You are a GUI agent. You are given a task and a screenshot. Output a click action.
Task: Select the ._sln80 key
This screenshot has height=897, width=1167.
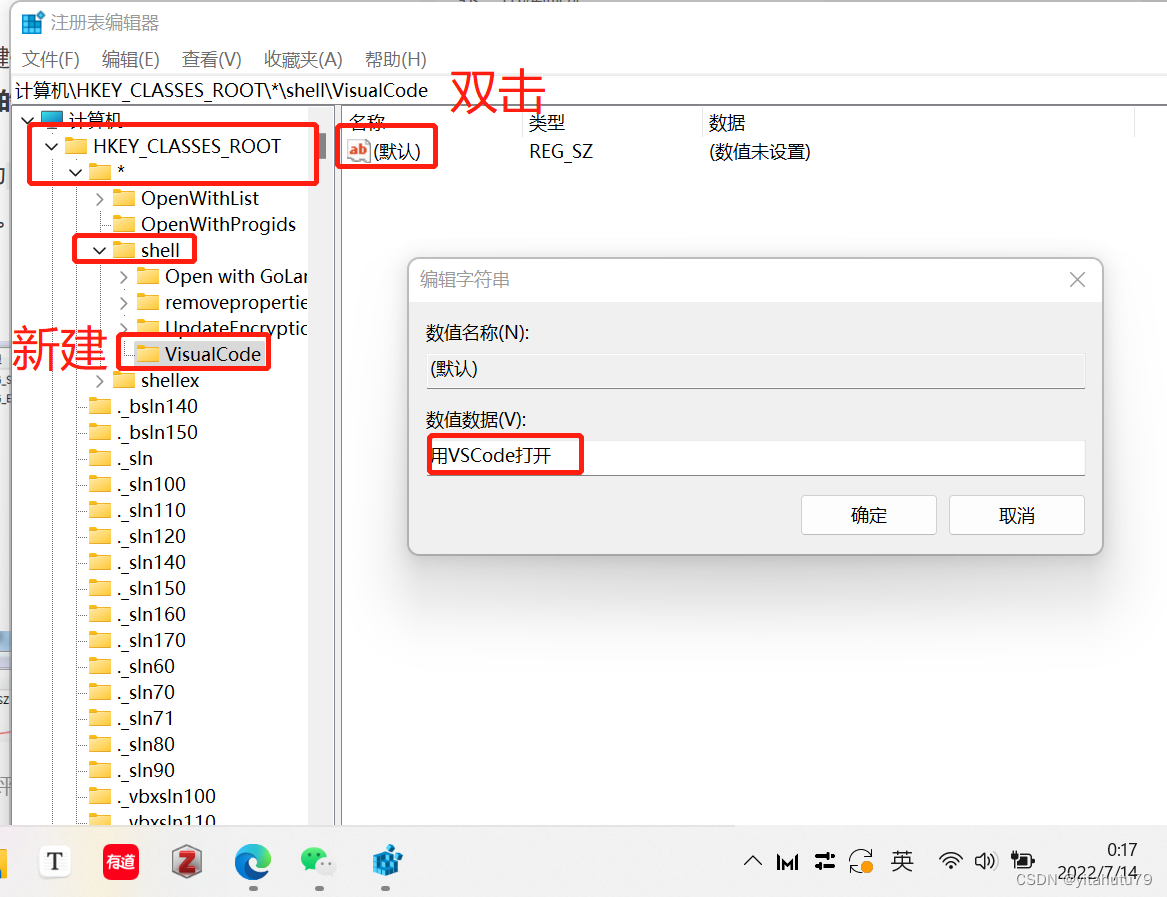coord(146,744)
